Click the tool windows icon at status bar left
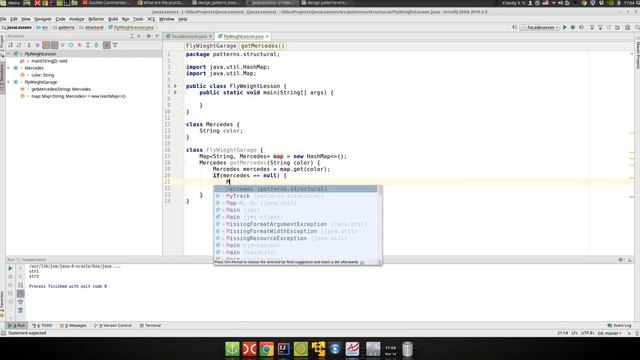 (3, 333)
